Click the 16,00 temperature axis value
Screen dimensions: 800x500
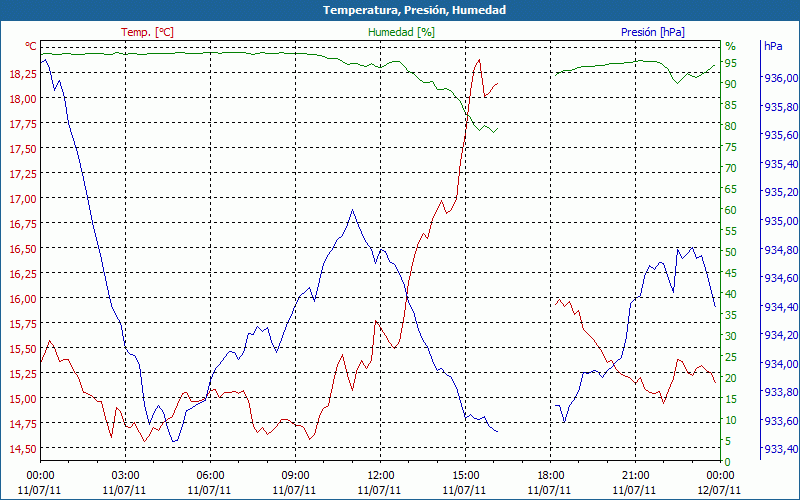(23, 299)
